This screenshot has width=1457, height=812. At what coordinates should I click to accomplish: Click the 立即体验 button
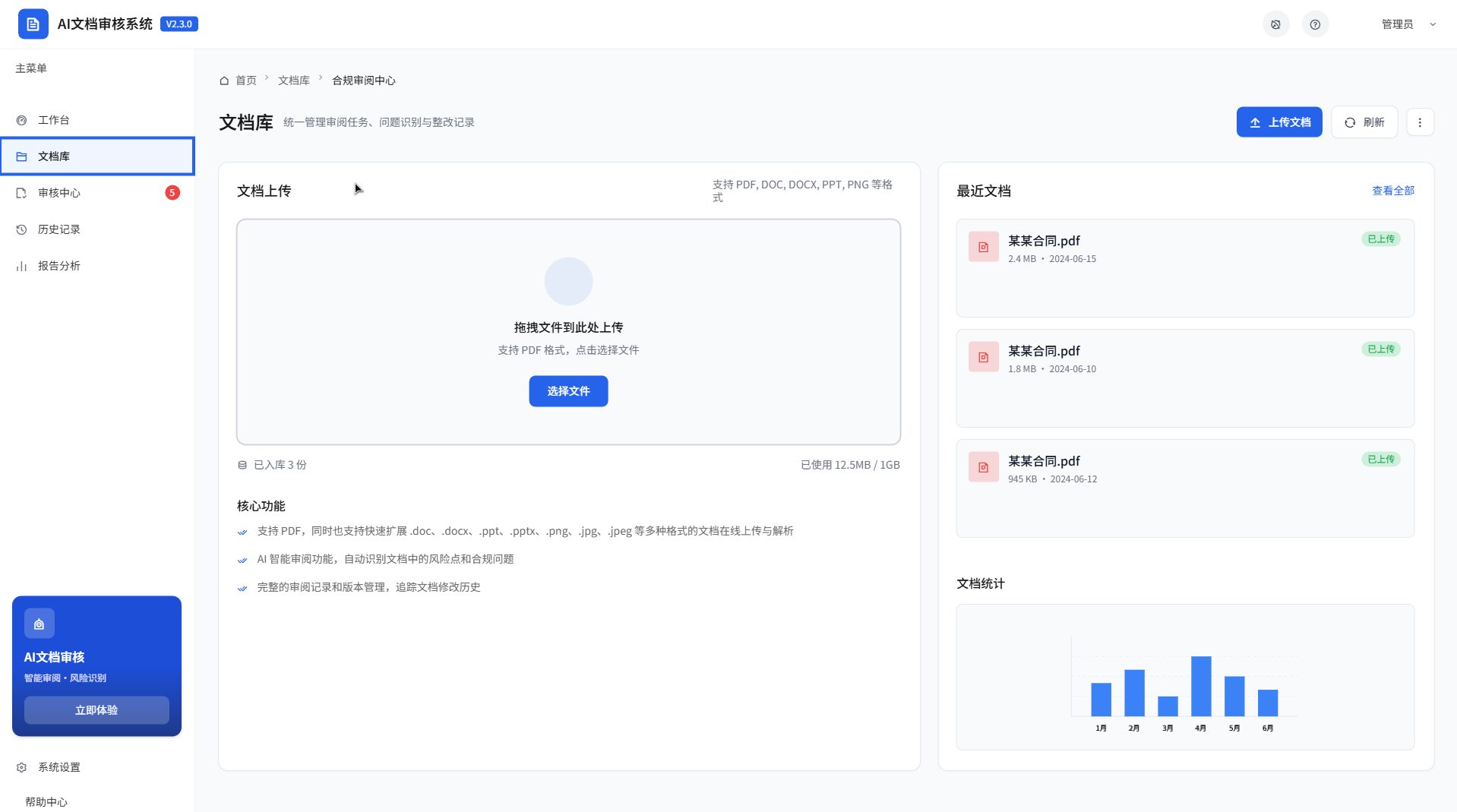(96, 710)
